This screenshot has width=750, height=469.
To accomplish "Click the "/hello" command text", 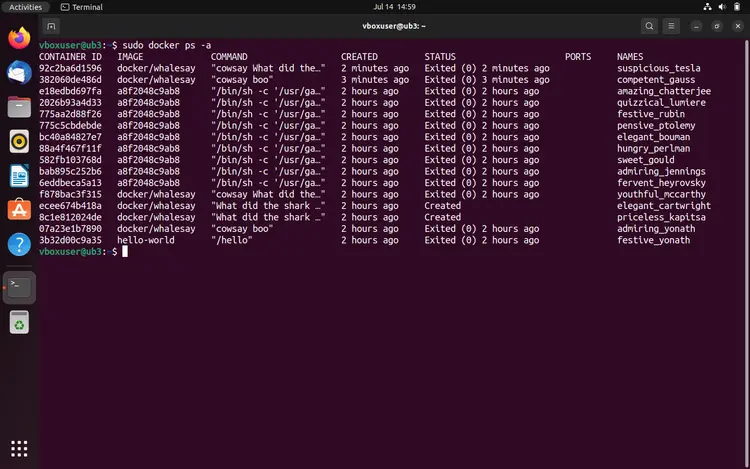I will pyautogui.click(x=232, y=240).
